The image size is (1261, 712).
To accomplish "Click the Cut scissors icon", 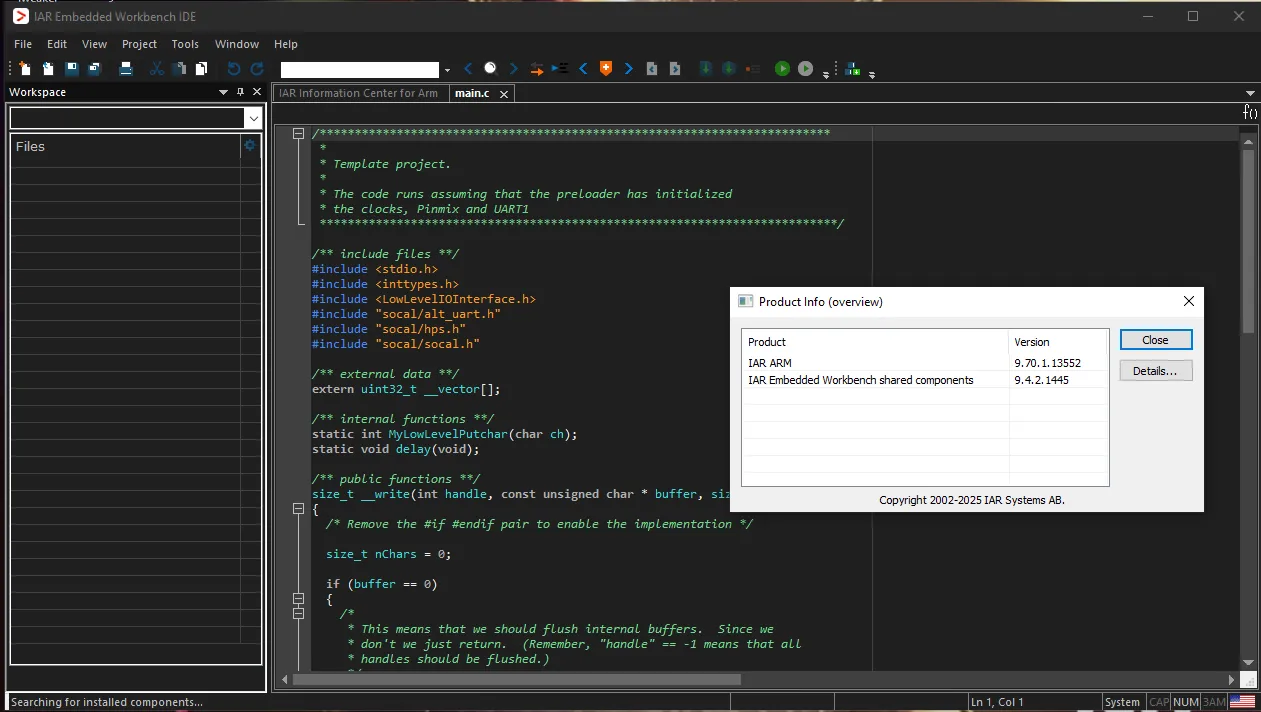I will (156, 69).
